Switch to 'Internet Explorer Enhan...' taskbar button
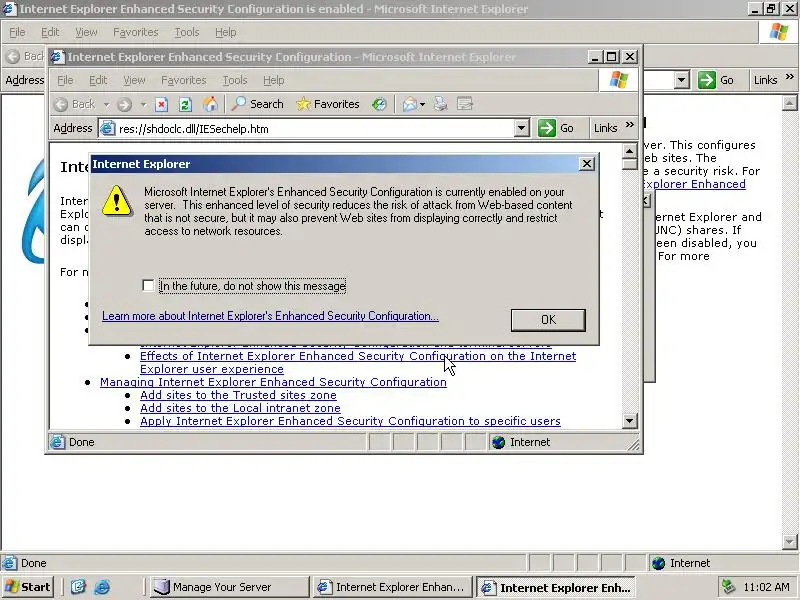800x600 pixels. point(392,587)
